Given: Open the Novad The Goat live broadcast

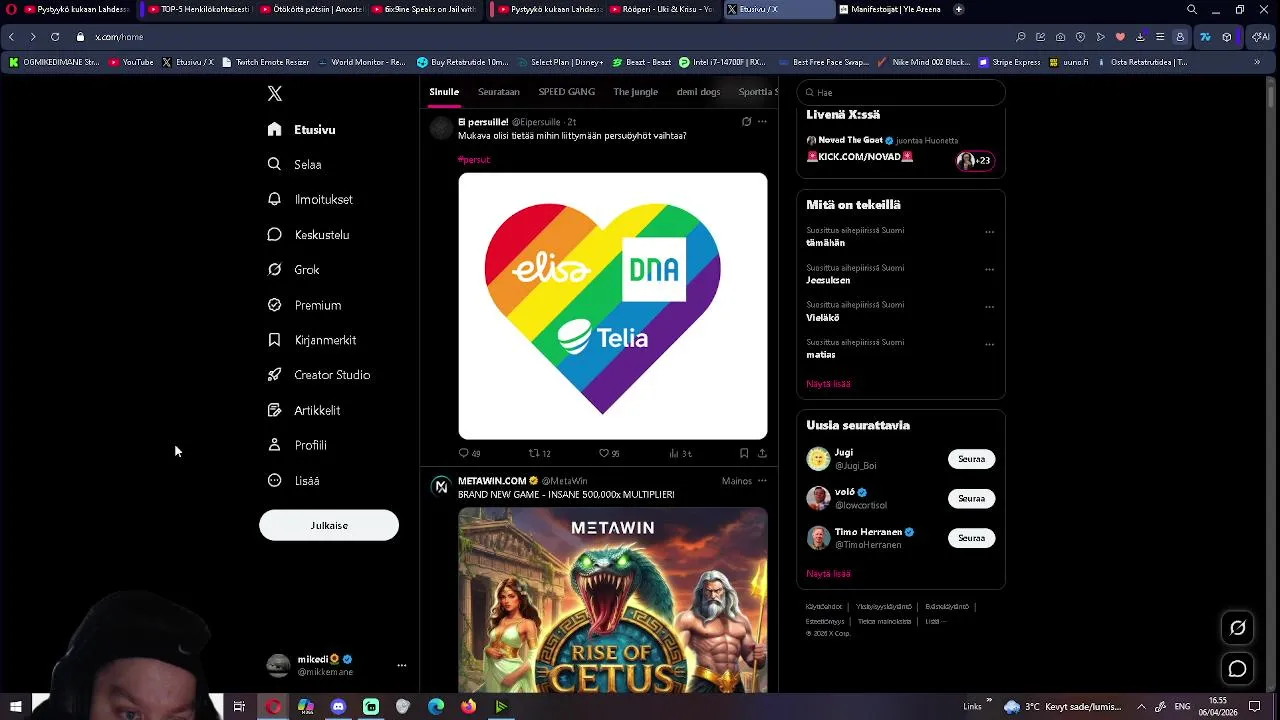Looking at the screenshot, I should [900, 150].
